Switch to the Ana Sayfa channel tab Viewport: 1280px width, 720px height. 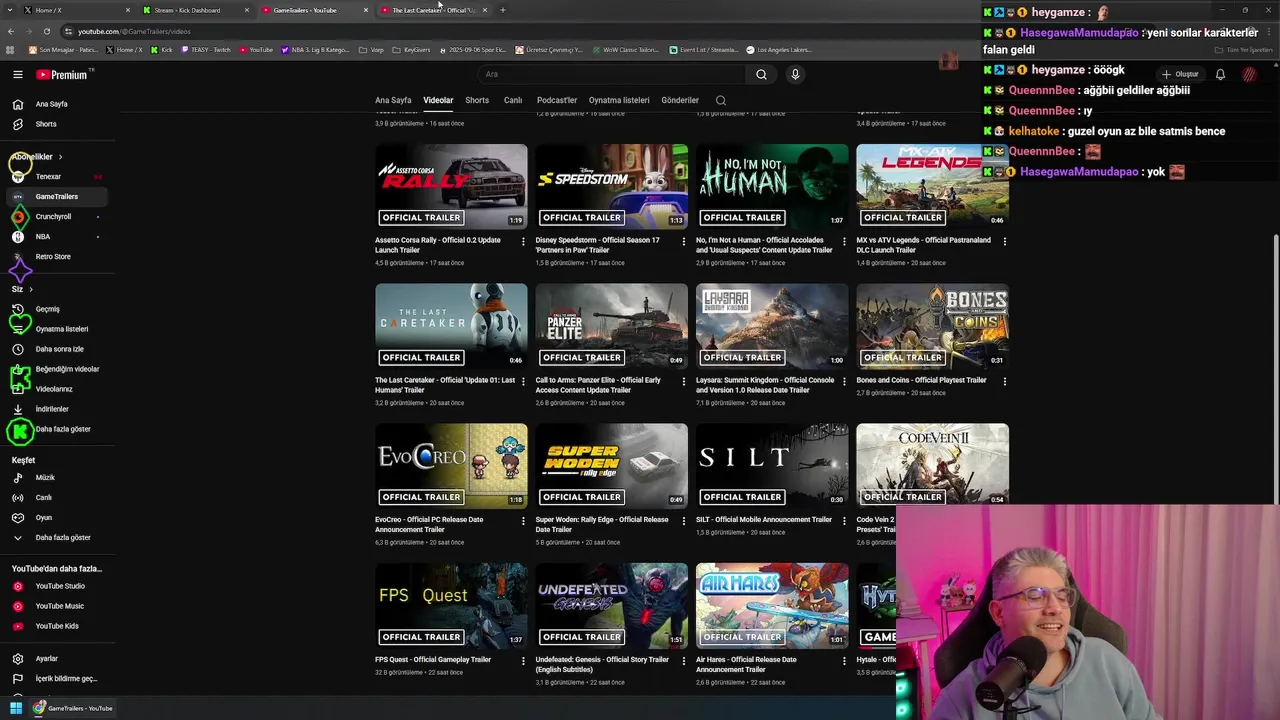pos(393,100)
